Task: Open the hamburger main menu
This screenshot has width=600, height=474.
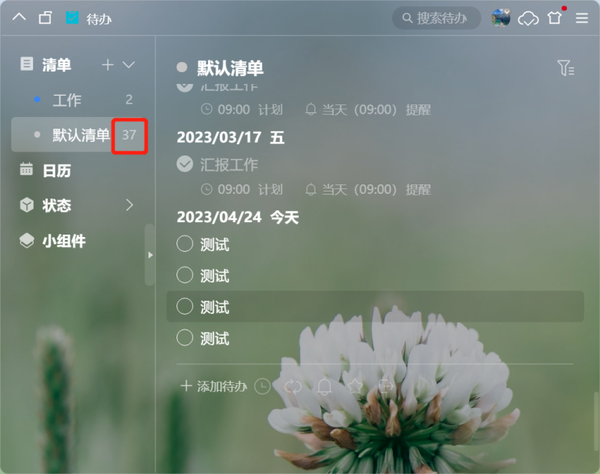Action: (582, 18)
